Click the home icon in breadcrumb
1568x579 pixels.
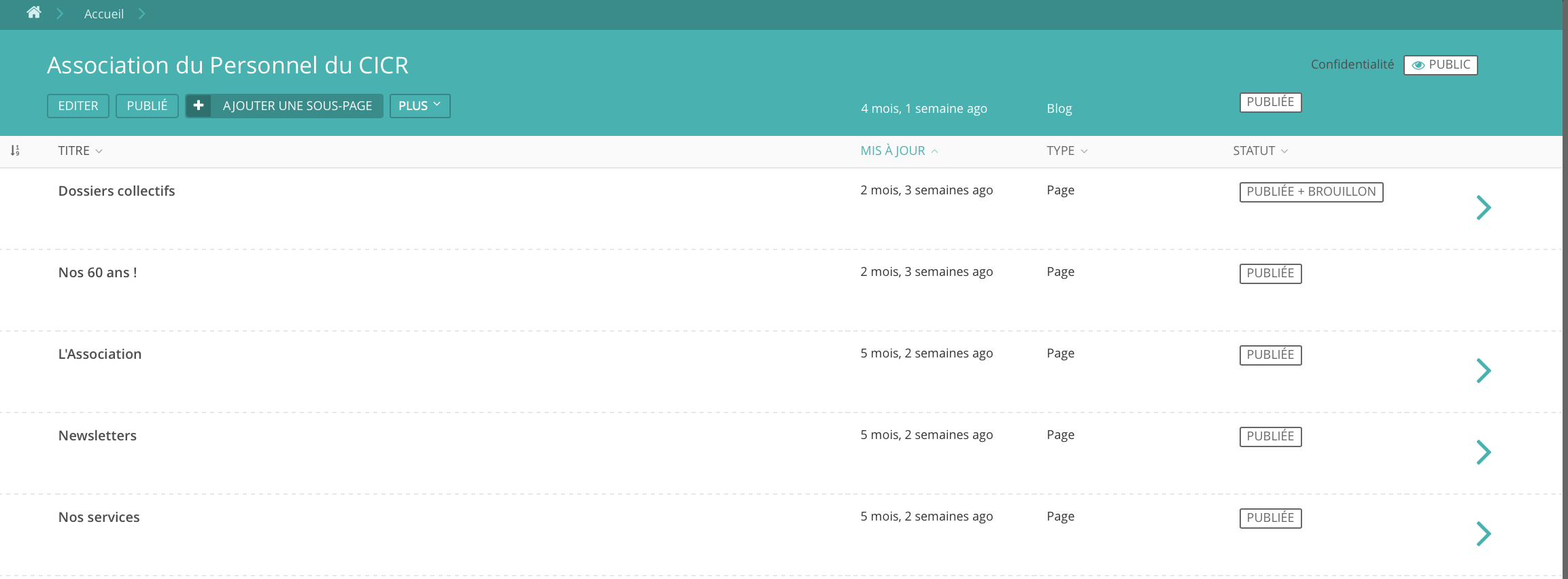34,13
